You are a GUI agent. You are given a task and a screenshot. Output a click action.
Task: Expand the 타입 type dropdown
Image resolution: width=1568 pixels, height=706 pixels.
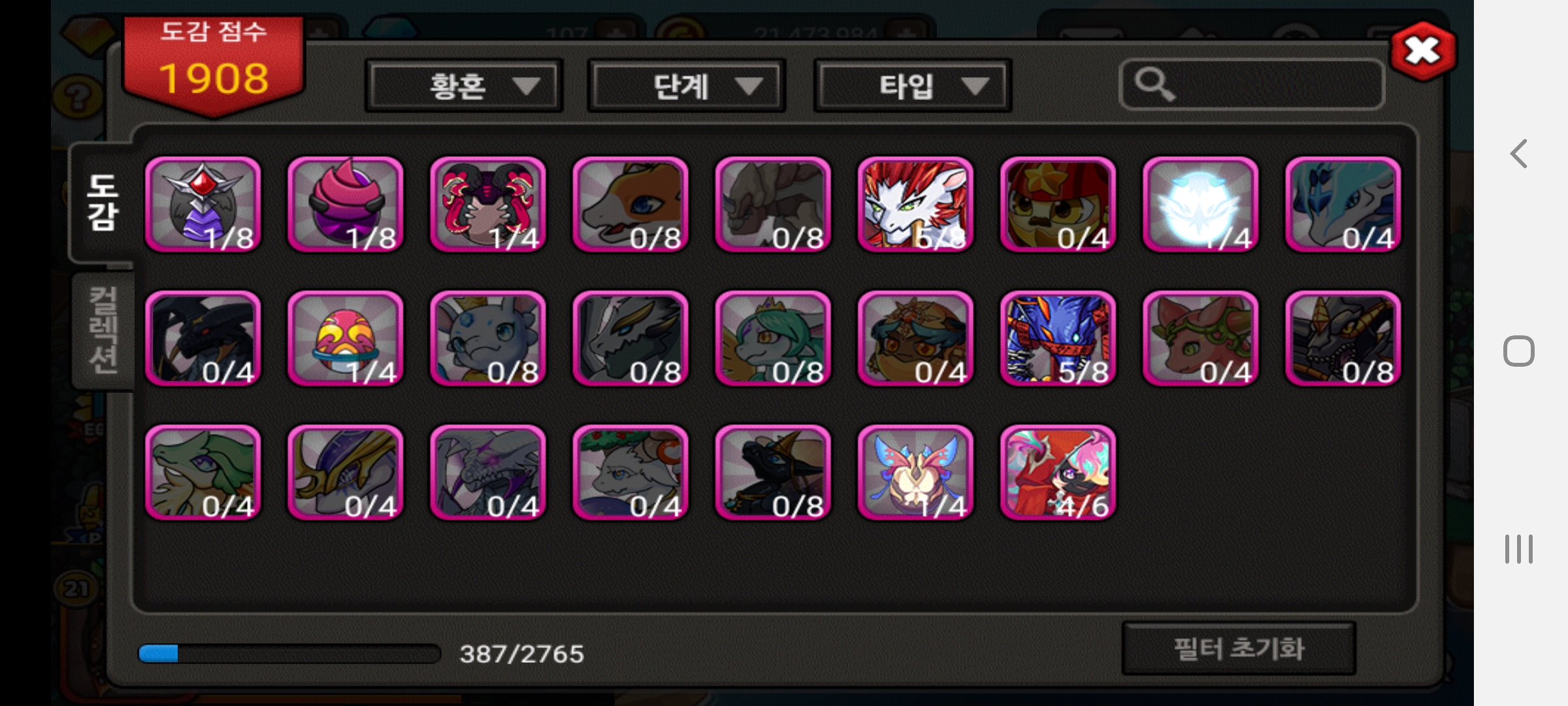[x=912, y=86]
